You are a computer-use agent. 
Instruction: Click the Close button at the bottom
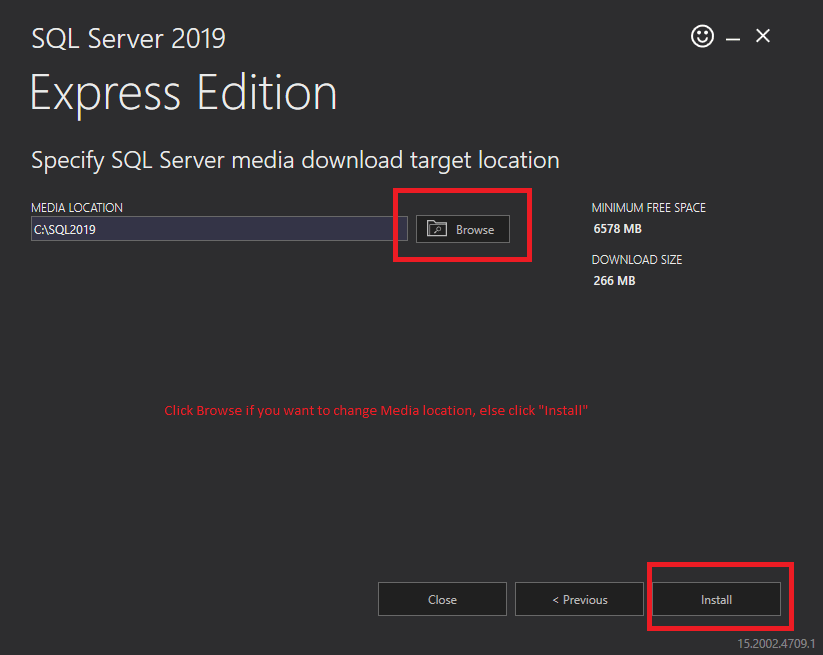442,599
